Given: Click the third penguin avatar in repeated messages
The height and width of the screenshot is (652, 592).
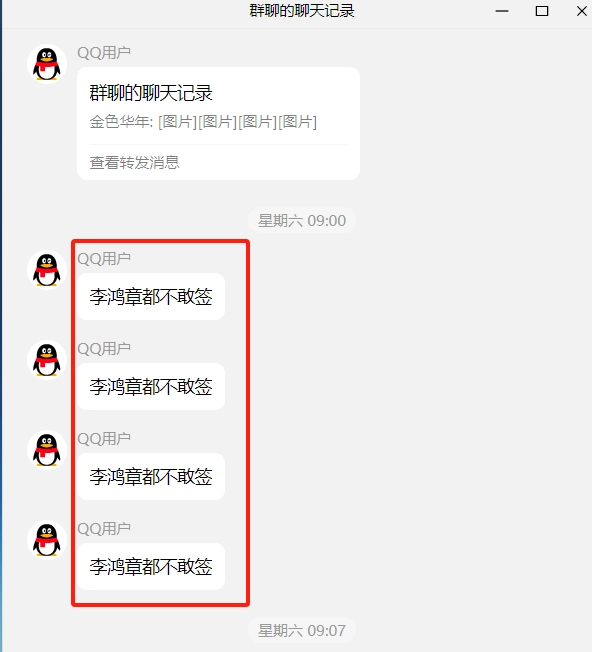Looking at the screenshot, I should [47, 450].
